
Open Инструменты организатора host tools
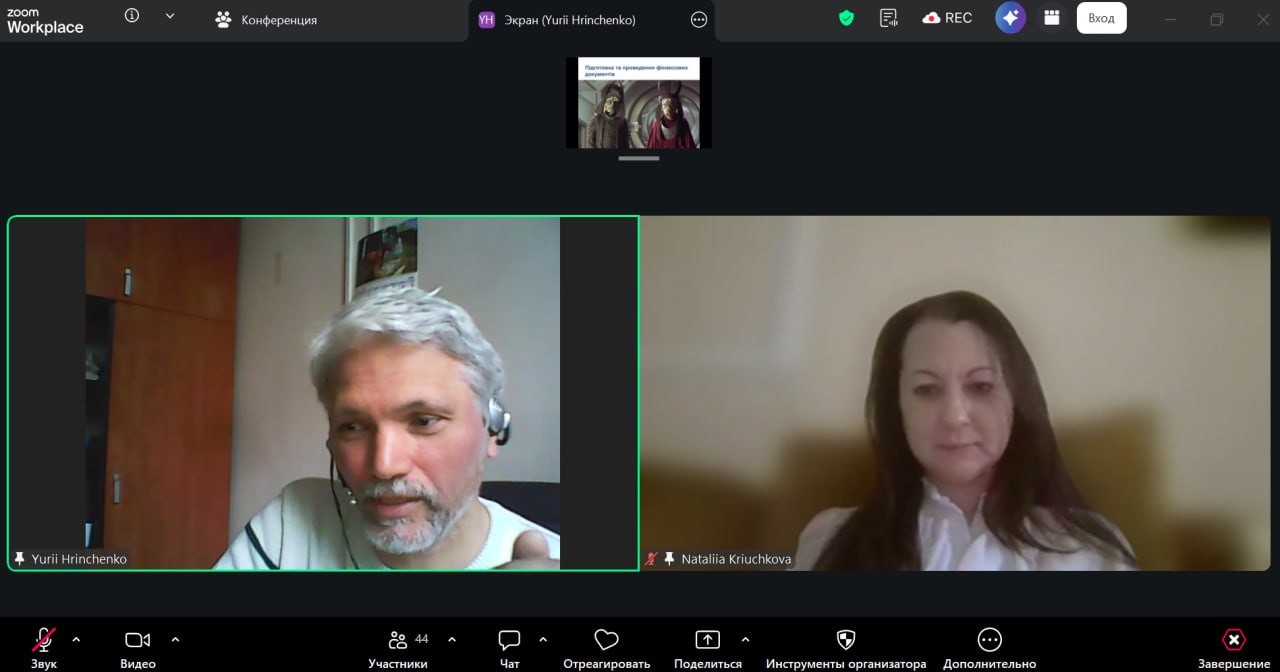coord(846,647)
